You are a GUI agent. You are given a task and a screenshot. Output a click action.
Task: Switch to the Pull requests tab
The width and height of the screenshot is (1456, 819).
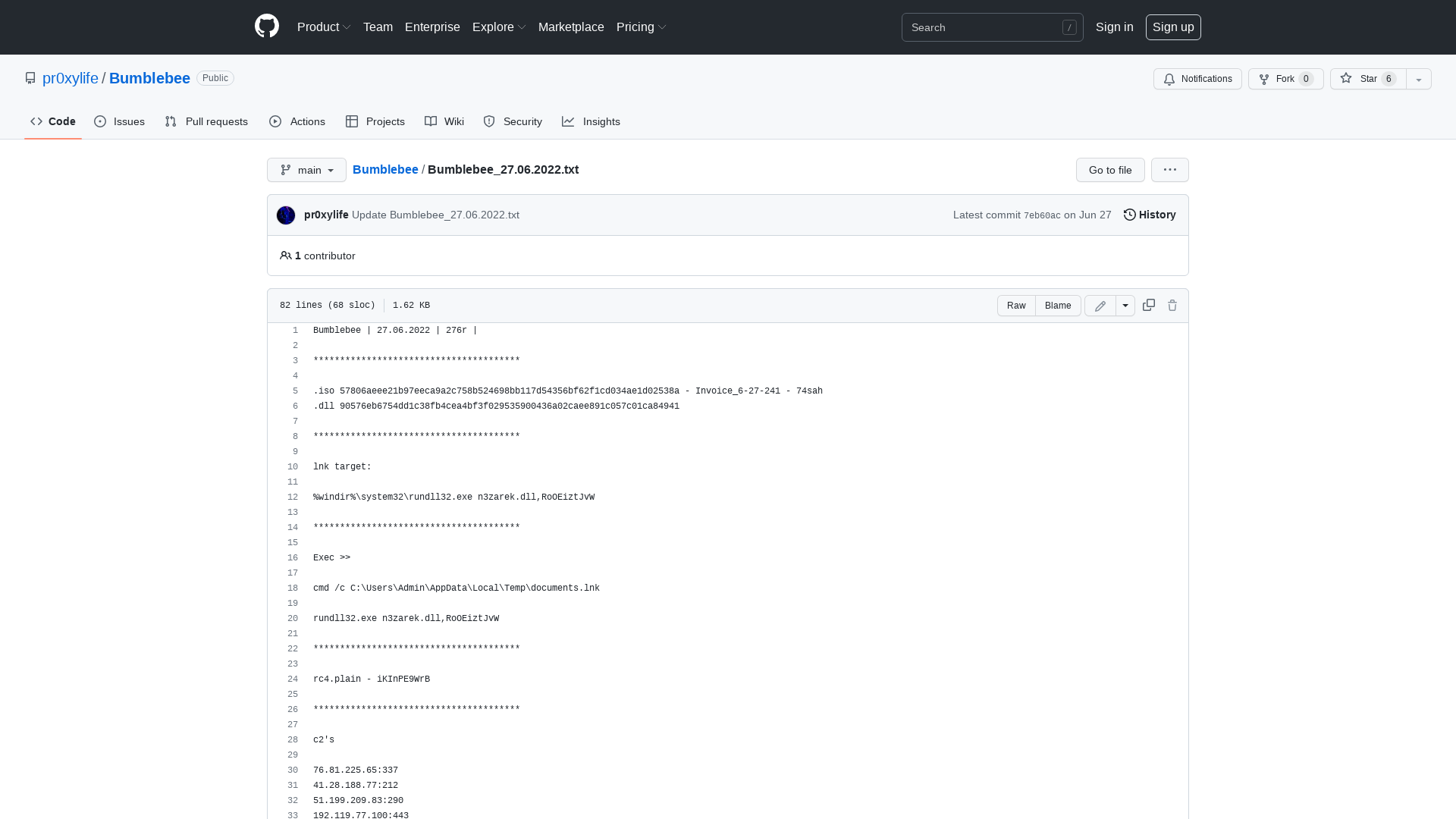pyautogui.click(x=206, y=121)
